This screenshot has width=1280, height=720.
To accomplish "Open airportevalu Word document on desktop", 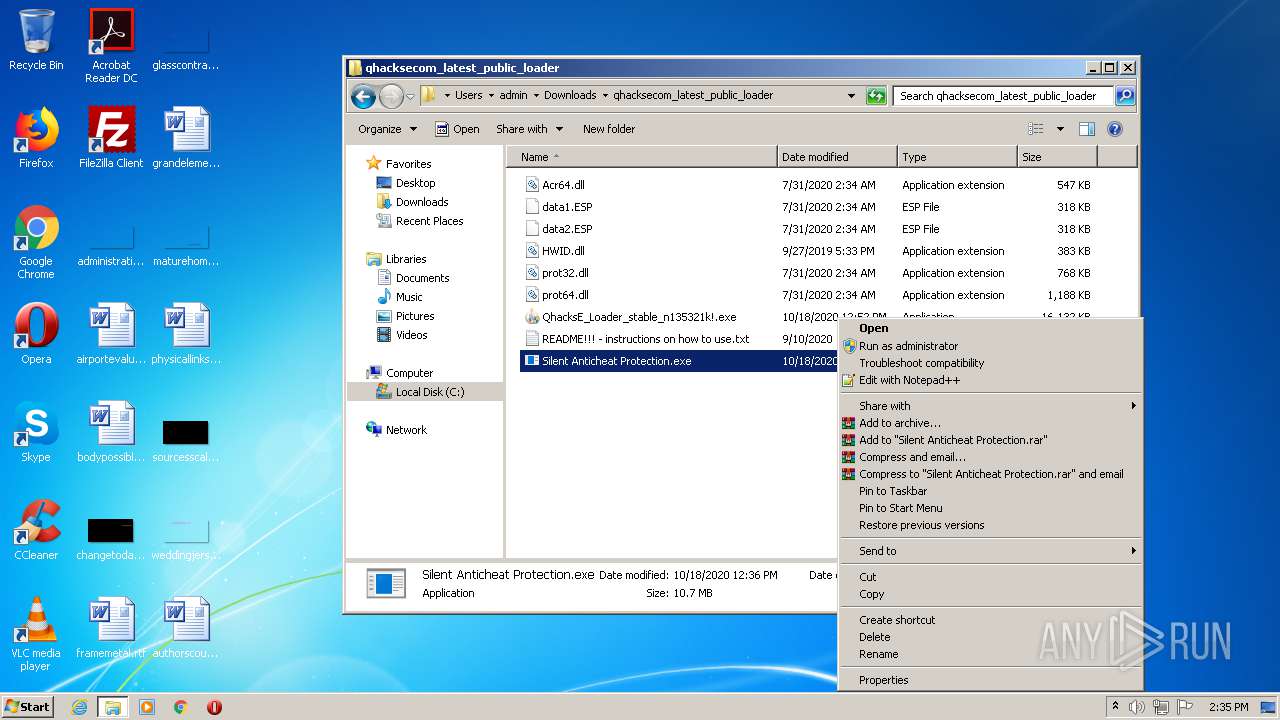I will point(111,333).
